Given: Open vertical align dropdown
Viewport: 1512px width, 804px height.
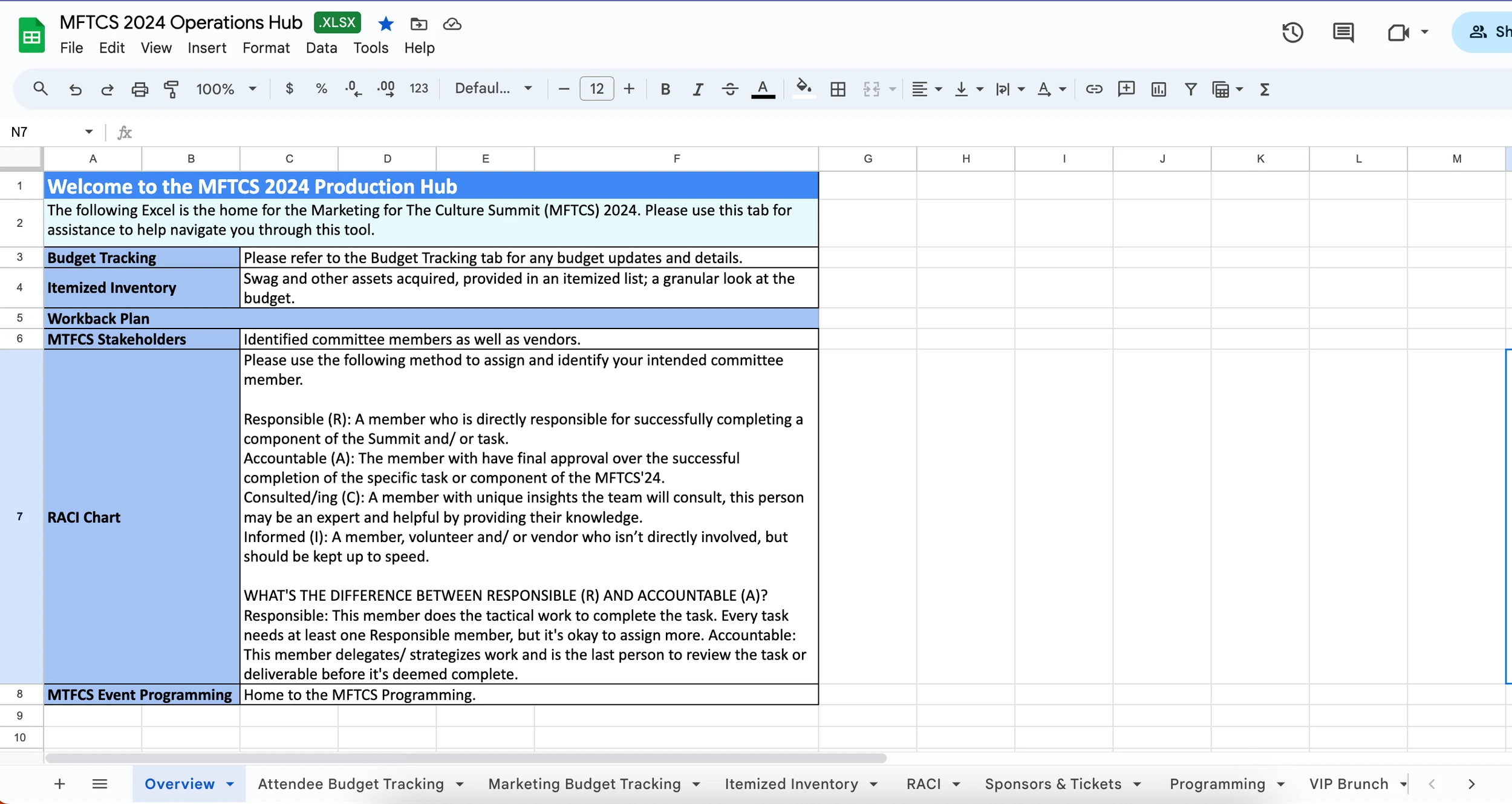Looking at the screenshot, I should click(968, 90).
